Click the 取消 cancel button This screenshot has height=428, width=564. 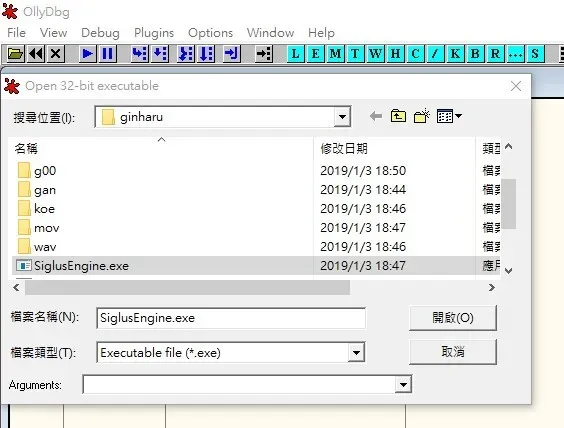tap(453, 351)
